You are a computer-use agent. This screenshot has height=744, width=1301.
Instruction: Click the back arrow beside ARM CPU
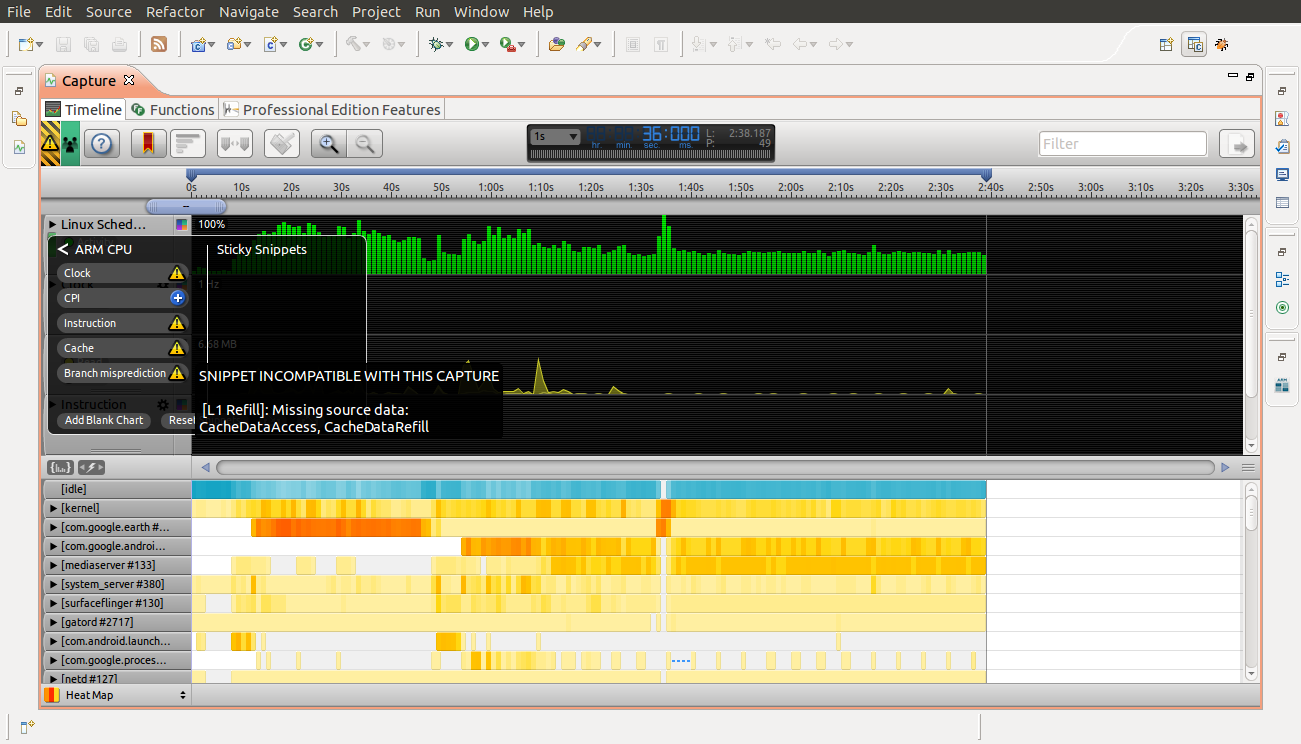[x=63, y=249]
